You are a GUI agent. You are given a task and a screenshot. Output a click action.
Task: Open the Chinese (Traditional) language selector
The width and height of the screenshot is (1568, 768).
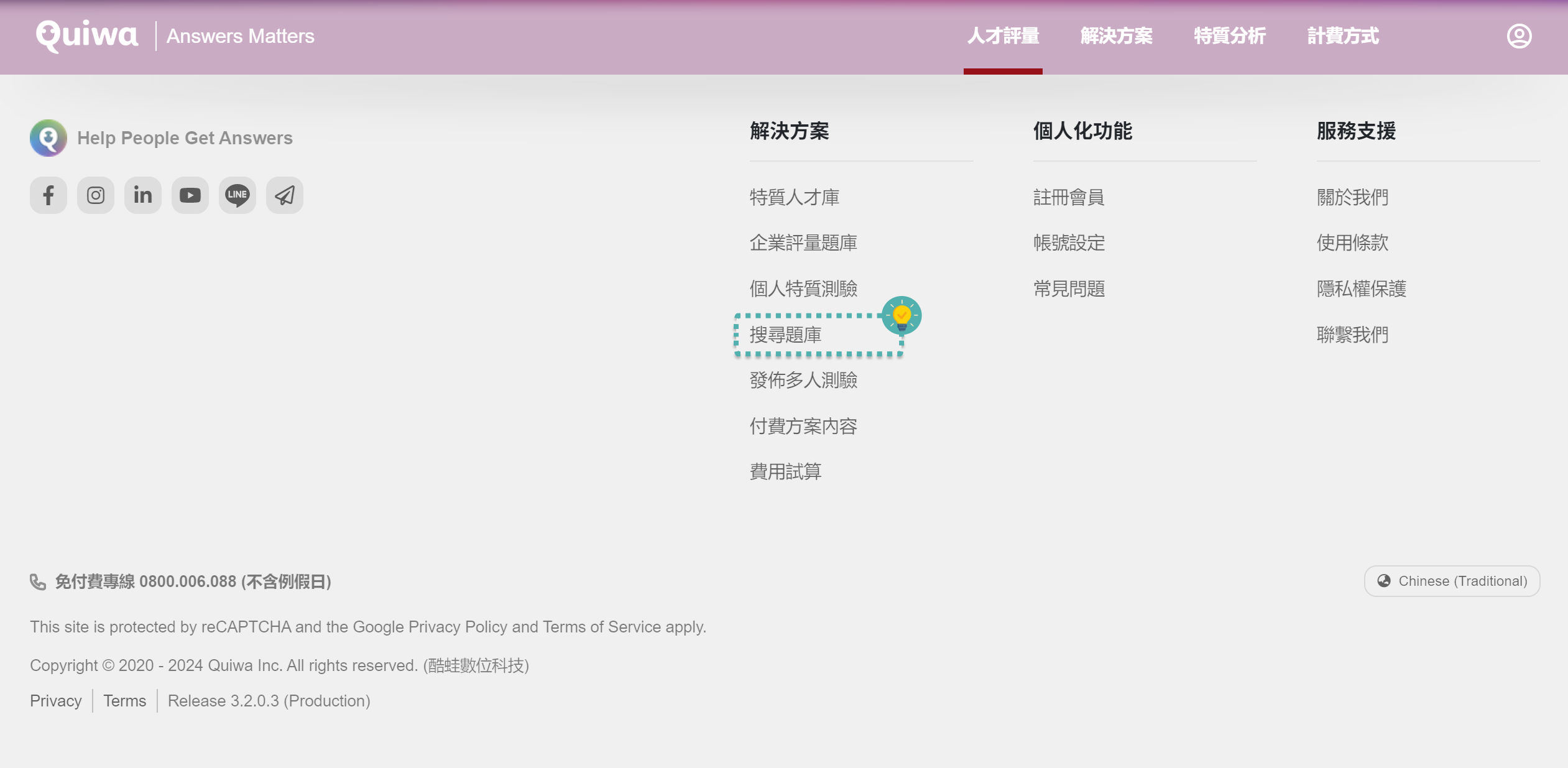[x=1452, y=580]
